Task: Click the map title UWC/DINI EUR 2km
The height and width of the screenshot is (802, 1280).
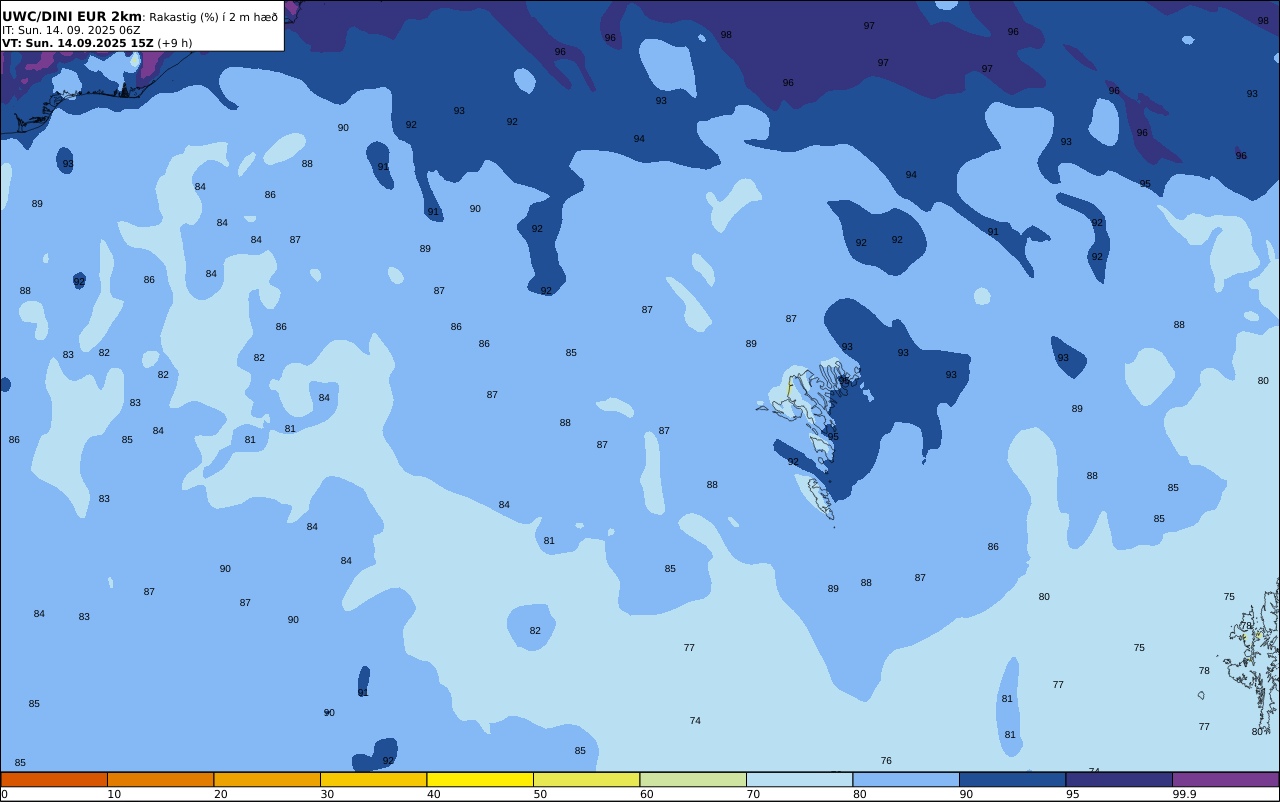Action: [72, 17]
